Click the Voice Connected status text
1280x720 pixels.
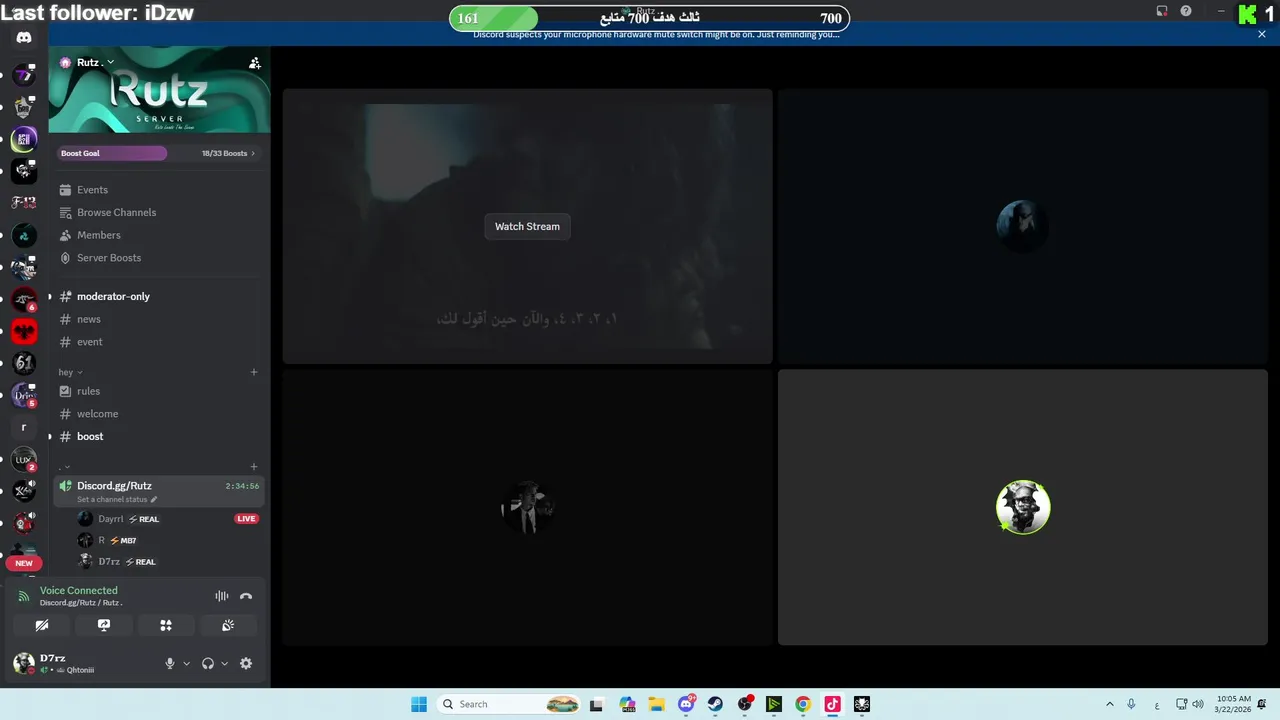(x=79, y=590)
